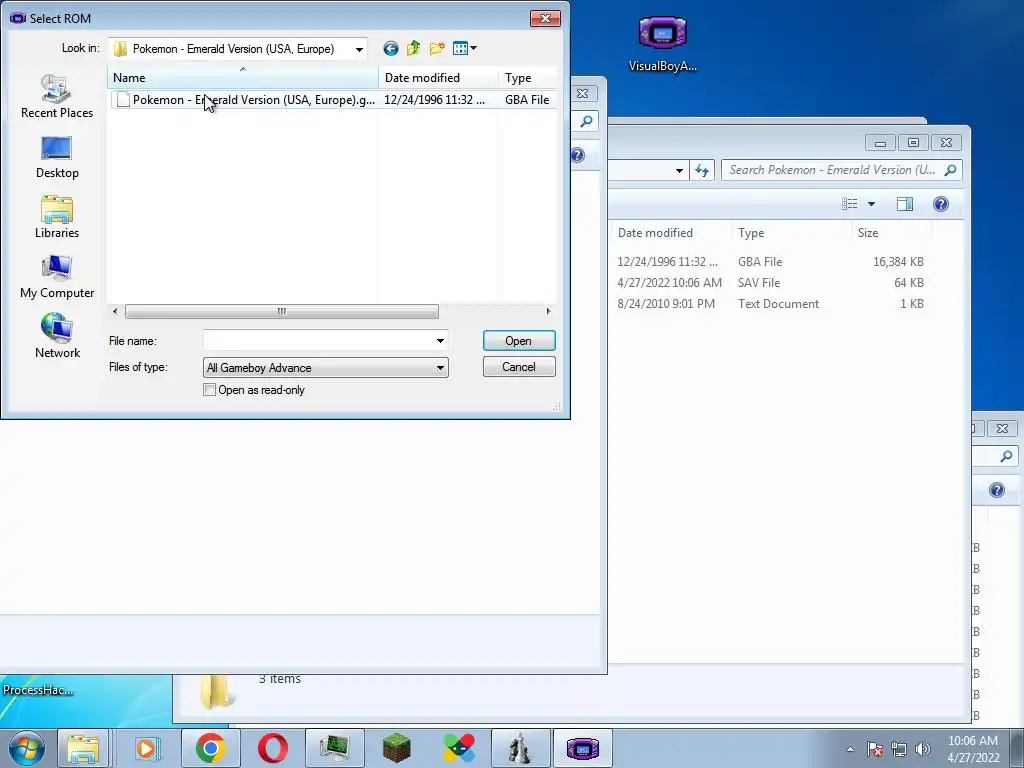Open the Windows Start button
This screenshot has width=1024, height=768.
(27, 748)
